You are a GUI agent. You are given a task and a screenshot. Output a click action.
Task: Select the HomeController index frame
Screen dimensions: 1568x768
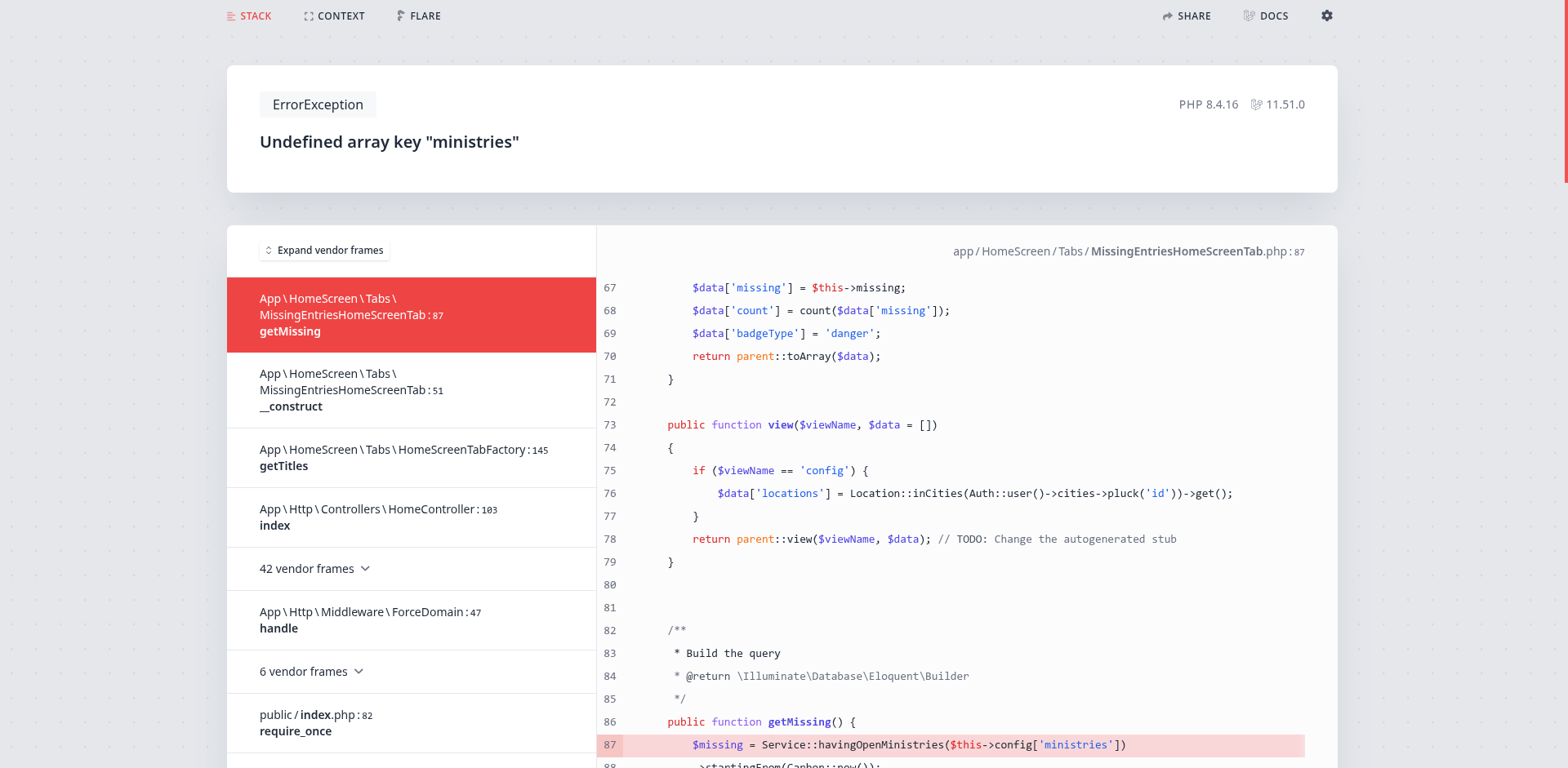[412, 517]
